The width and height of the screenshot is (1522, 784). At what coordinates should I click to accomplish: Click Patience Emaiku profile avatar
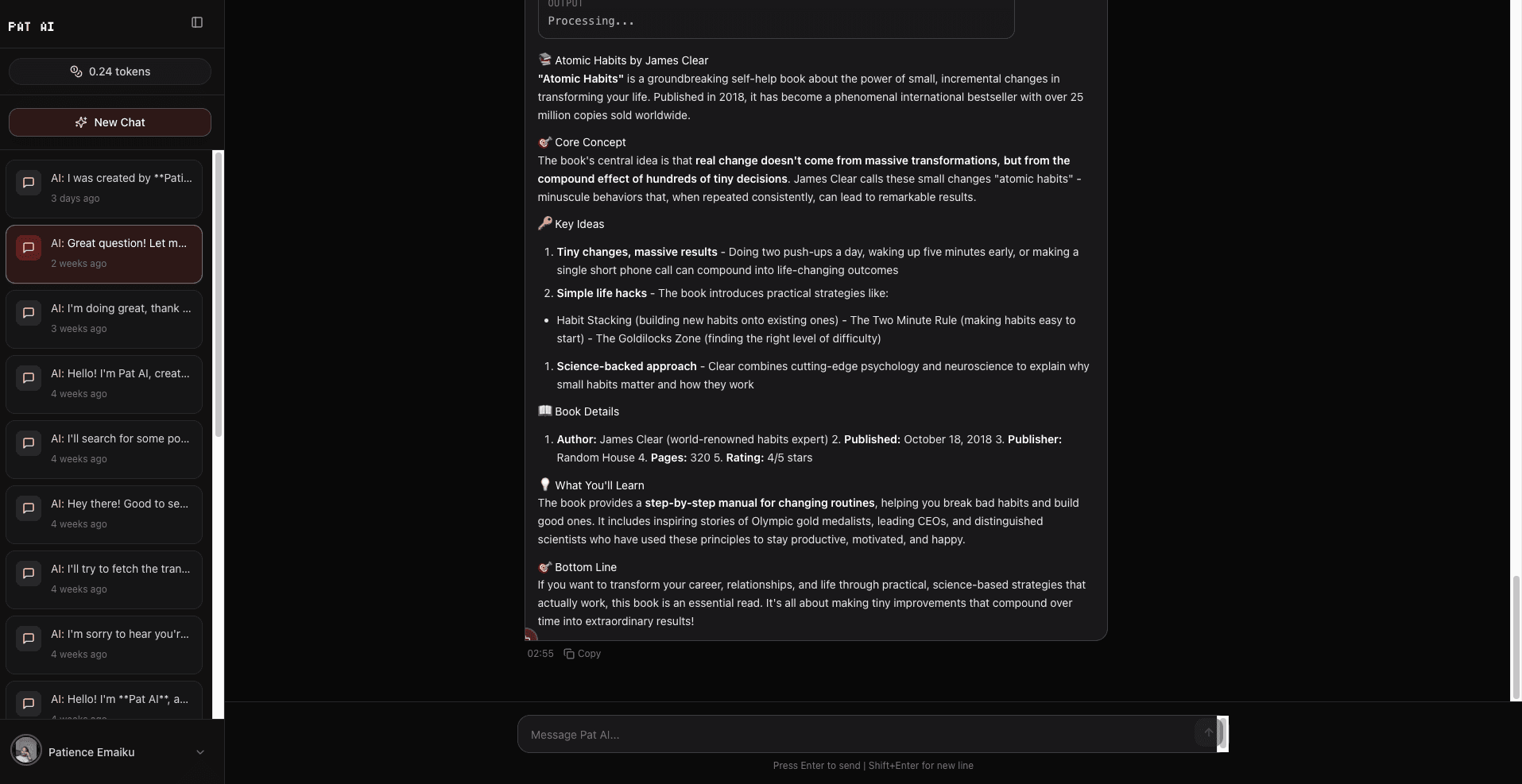(x=26, y=750)
